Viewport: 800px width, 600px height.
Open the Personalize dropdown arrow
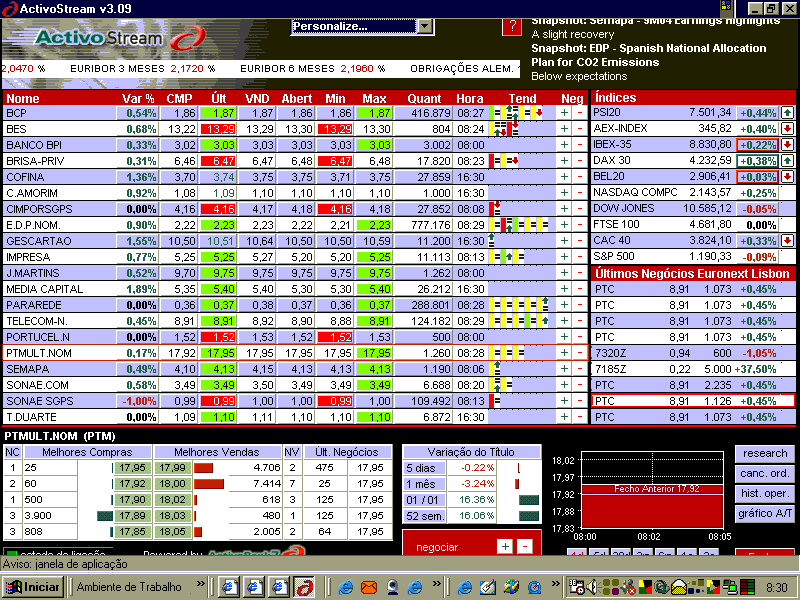click(x=425, y=27)
